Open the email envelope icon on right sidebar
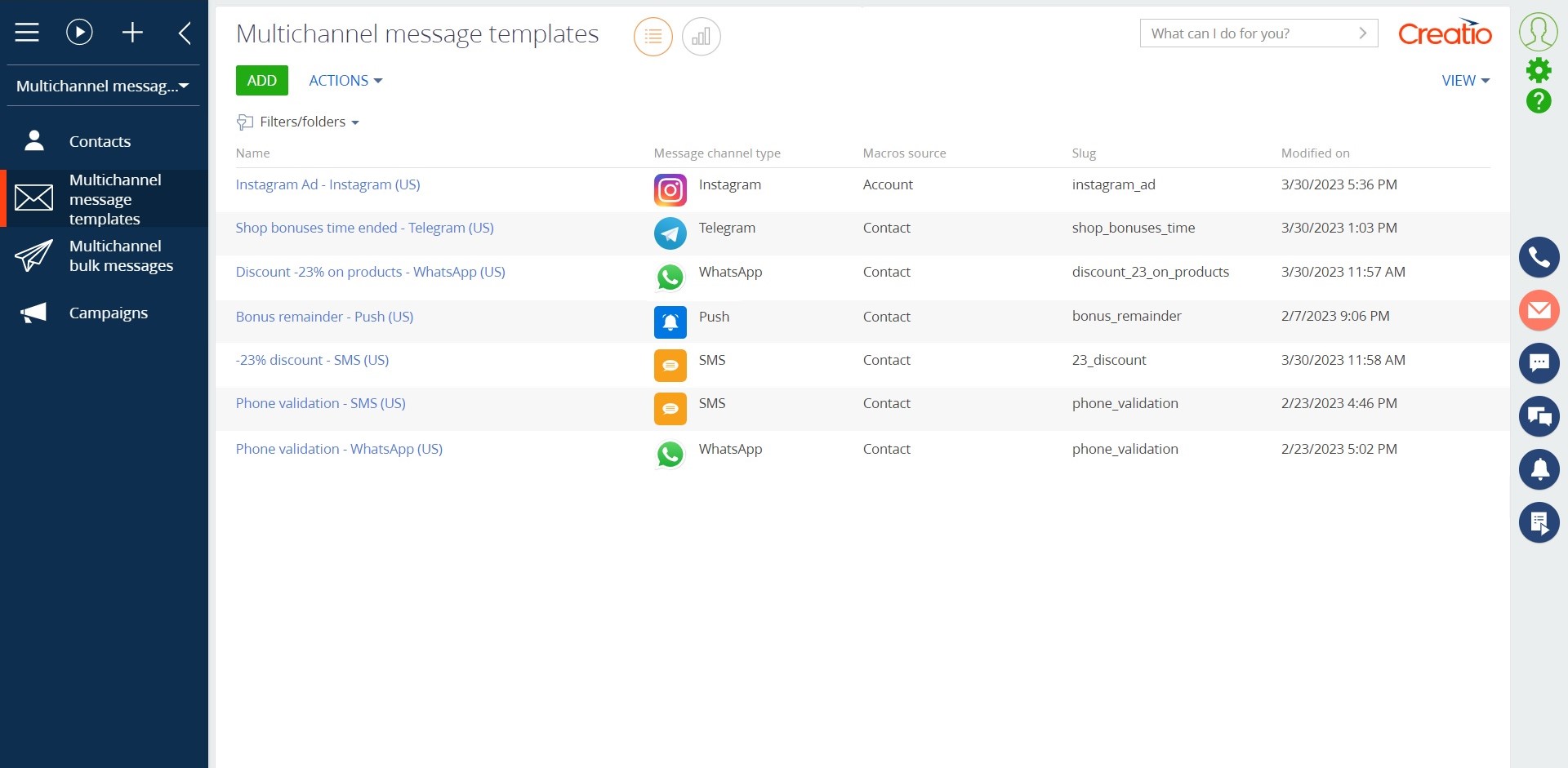 click(1539, 310)
